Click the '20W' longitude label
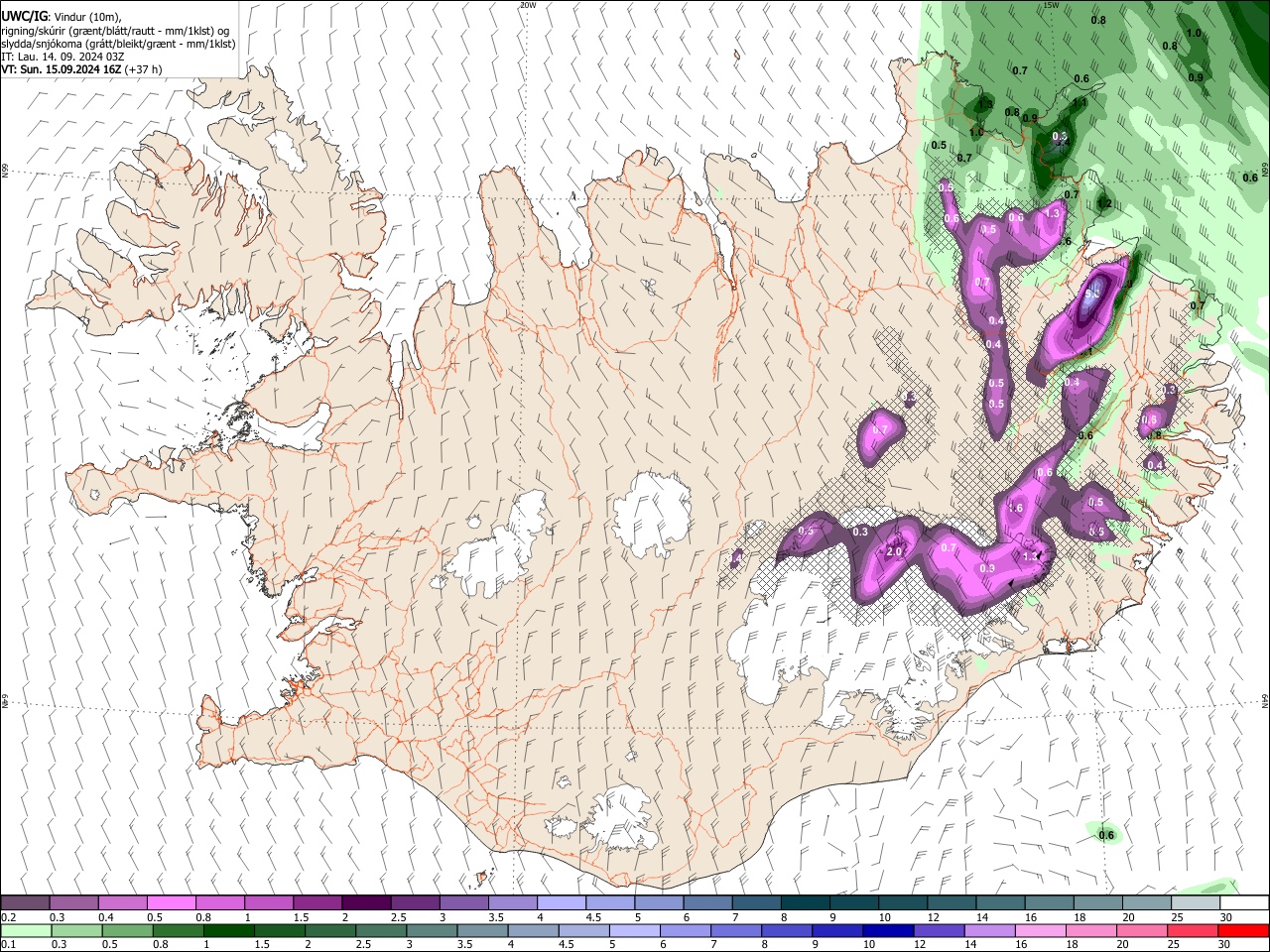The width and height of the screenshot is (1270, 952). pos(528,5)
